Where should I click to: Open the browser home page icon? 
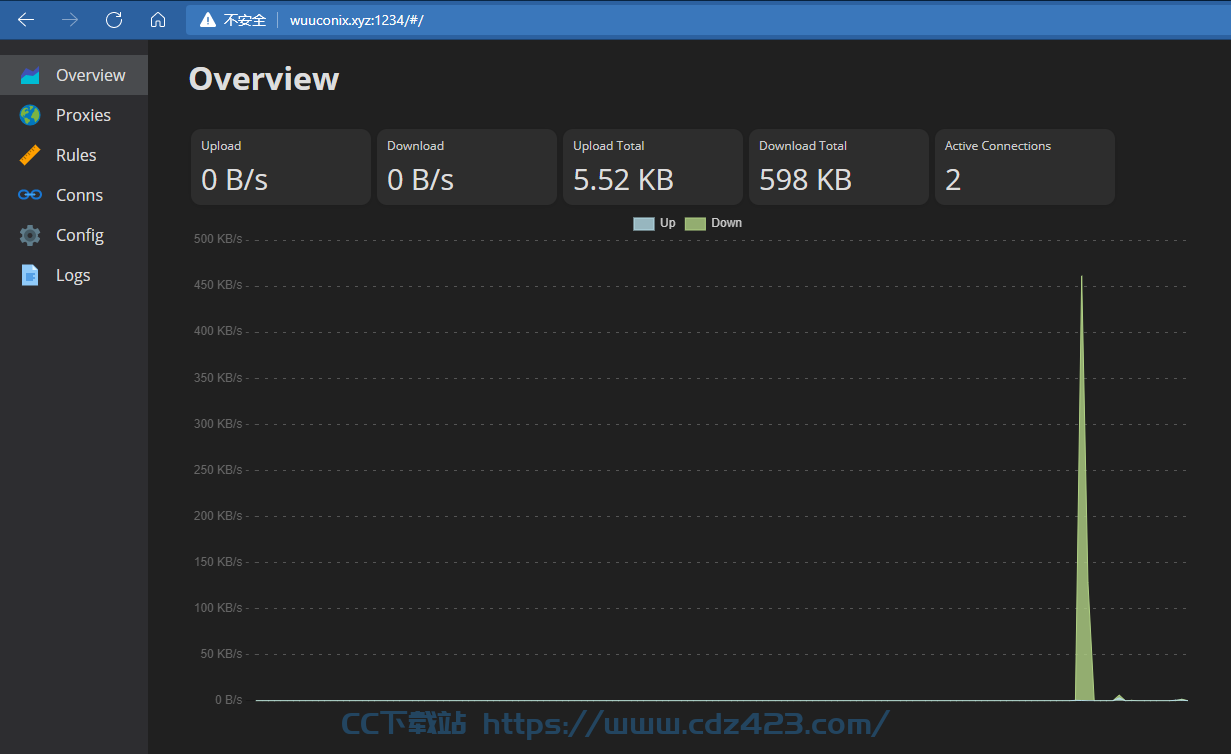click(158, 20)
